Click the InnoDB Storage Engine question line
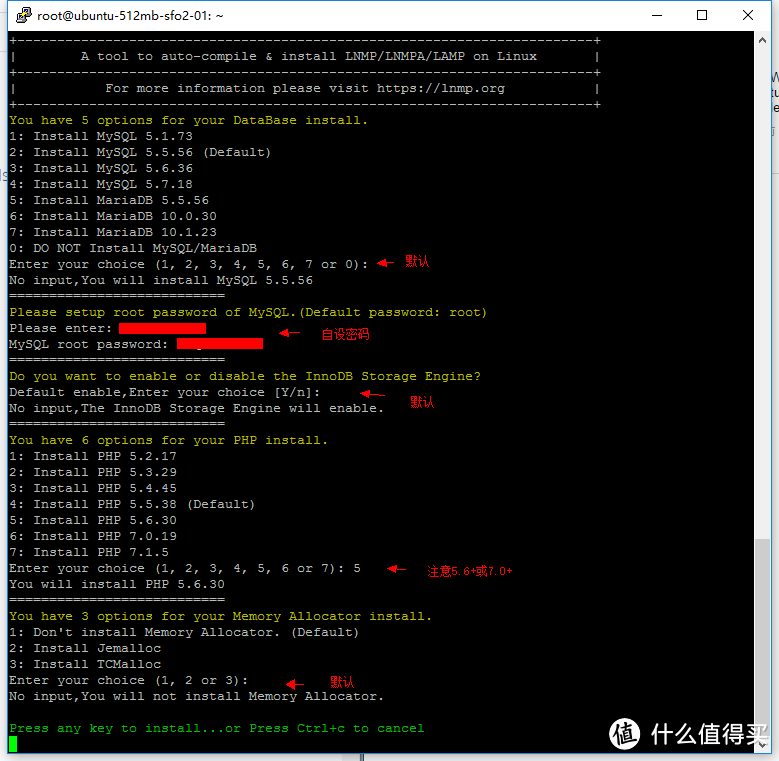Image resolution: width=779 pixels, height=761 pixels. pyautogui.click(x=245, y=376)
